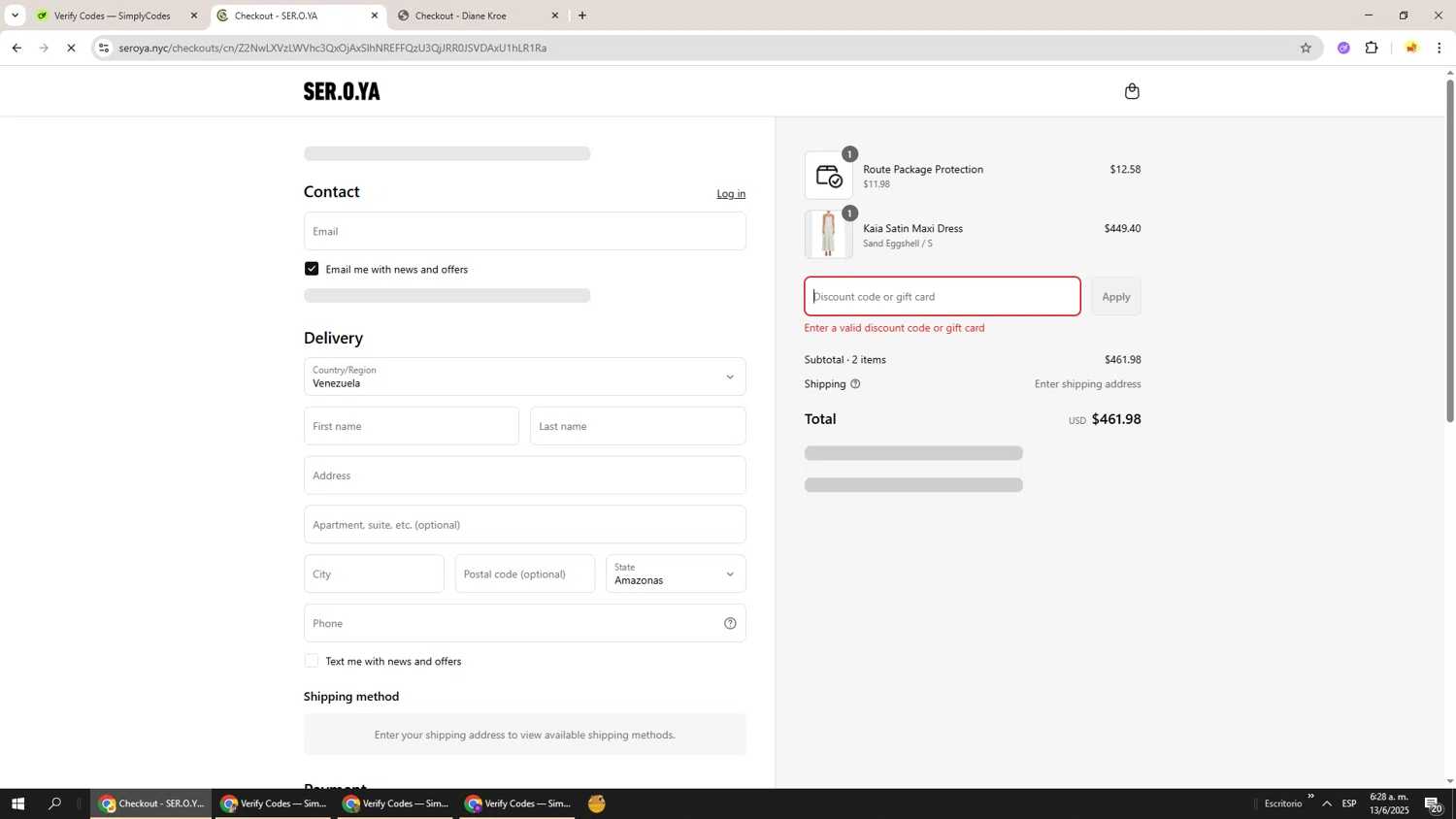Click the Last name field

pos(638,426)
